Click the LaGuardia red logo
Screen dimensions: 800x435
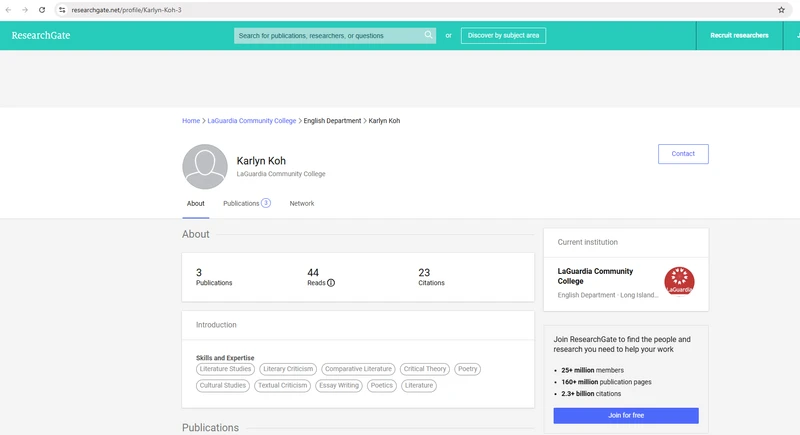679,281
